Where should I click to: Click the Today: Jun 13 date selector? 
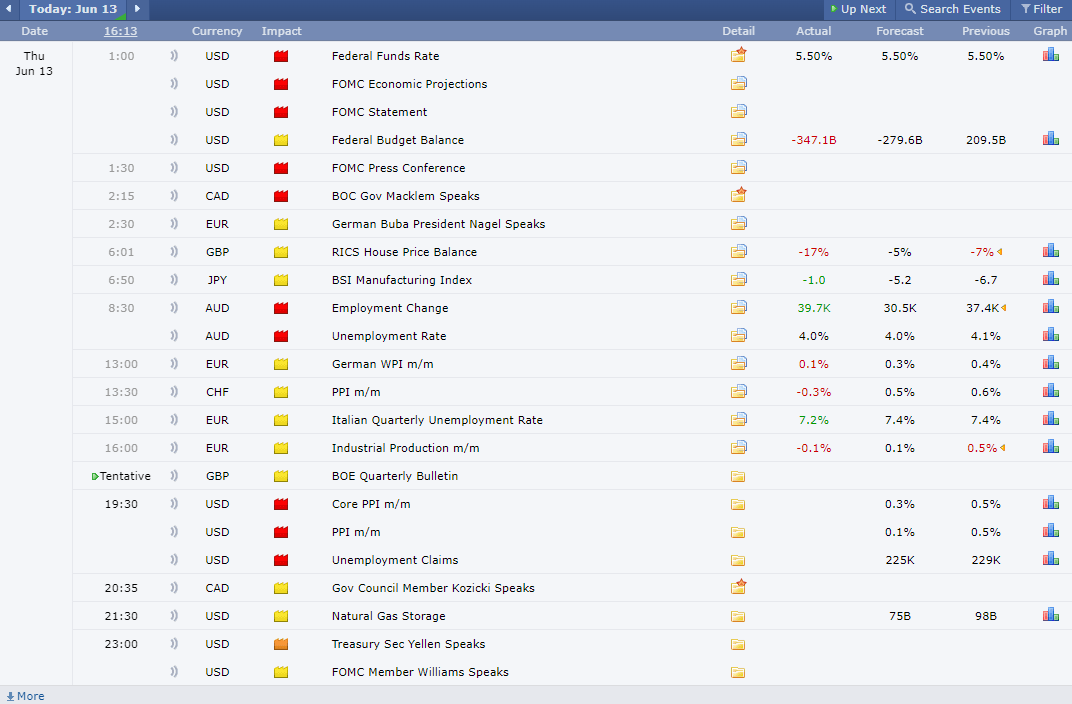tap(73, 9)
